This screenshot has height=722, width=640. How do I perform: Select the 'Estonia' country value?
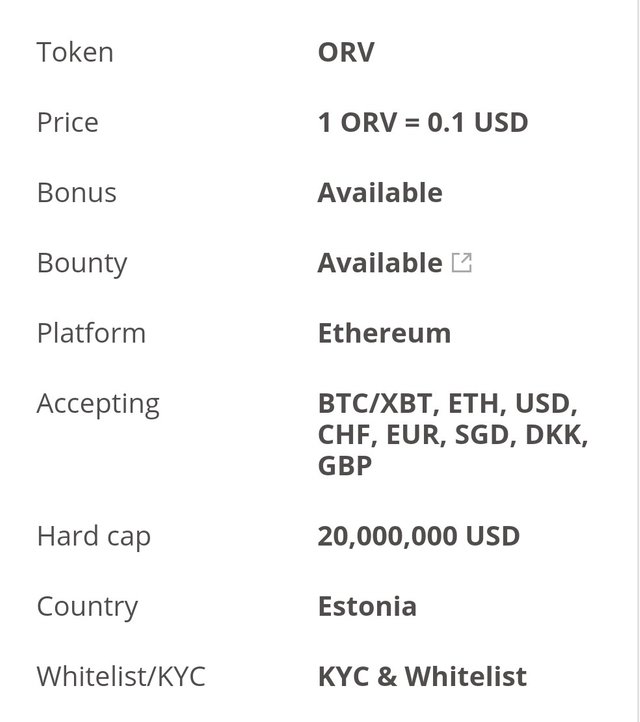pos(367,606)
